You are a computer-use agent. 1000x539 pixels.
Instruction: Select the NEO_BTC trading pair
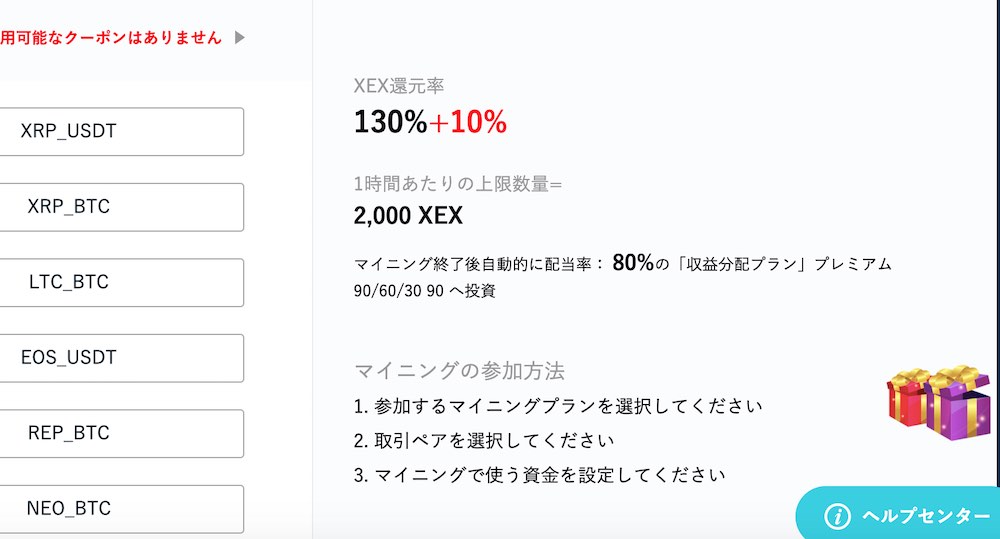point(121,509)
